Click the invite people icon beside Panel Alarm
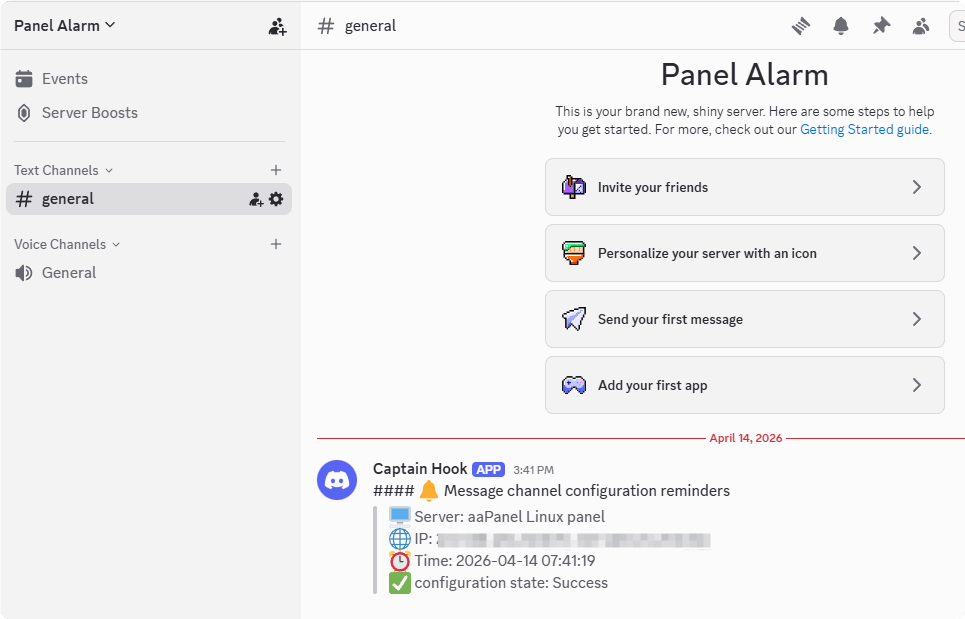The width and height of the screenshot is (965, 619). tap(277, 27)
